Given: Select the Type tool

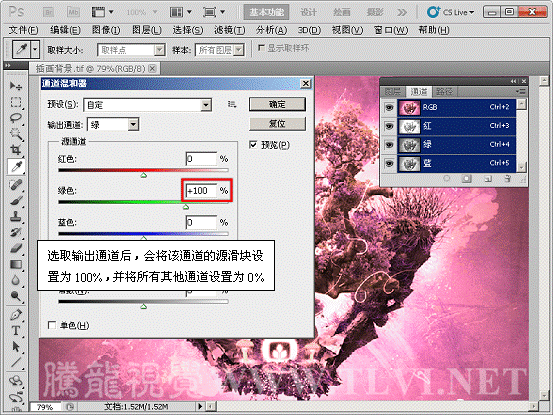Looking at the screenshot, I should (x=16, y=331).
